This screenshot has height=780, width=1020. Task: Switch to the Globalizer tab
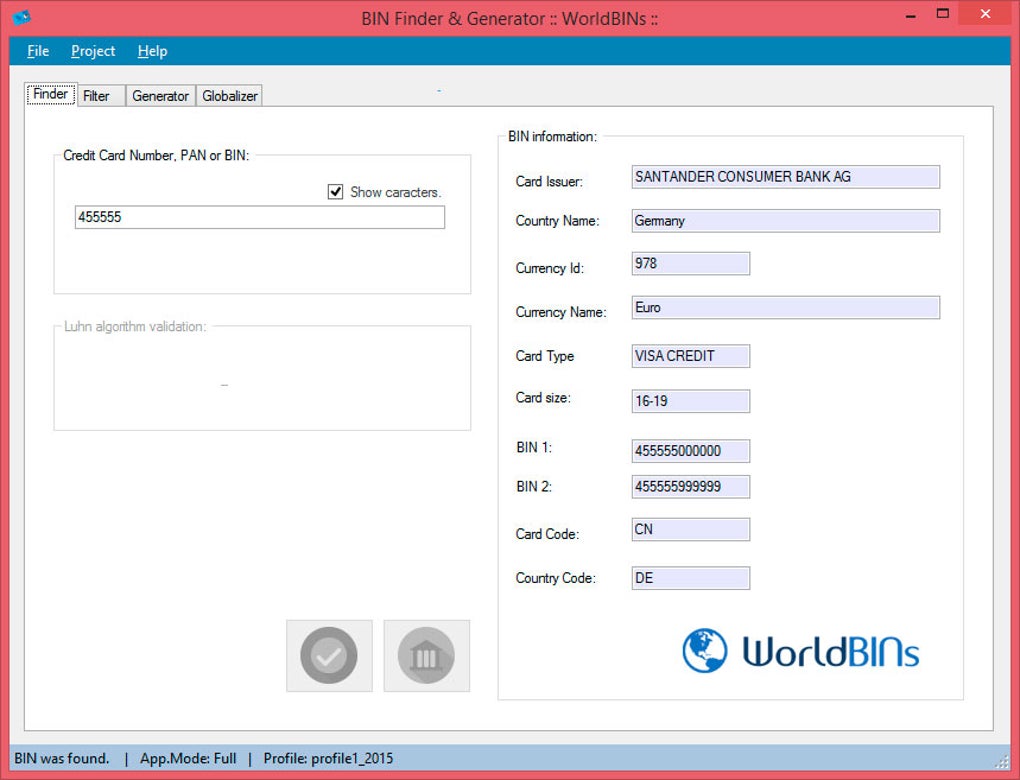pyautogui.click(x=230, y=96)
